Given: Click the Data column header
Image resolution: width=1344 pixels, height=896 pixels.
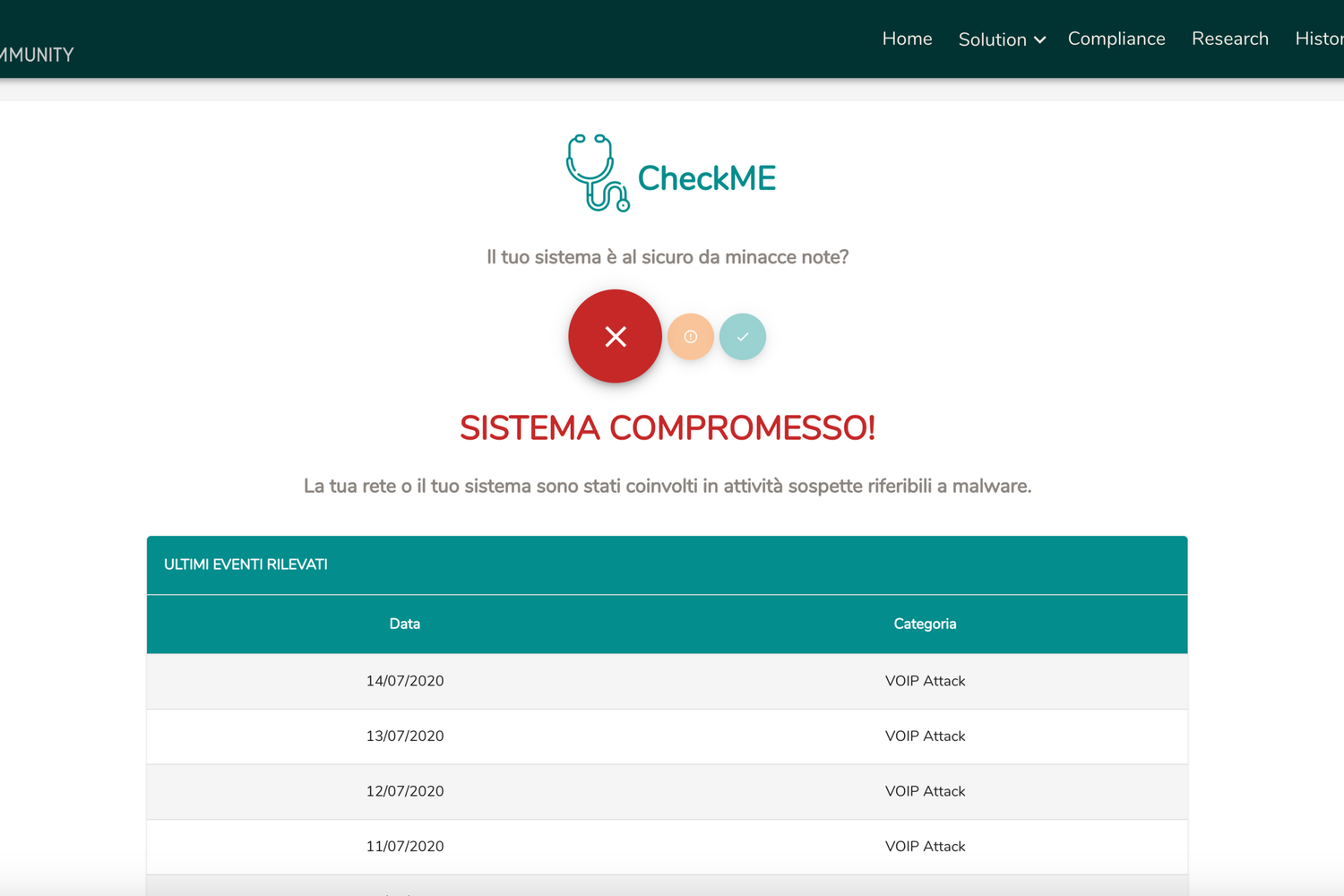Looking at the screenshot, I should tap(404, 624).
